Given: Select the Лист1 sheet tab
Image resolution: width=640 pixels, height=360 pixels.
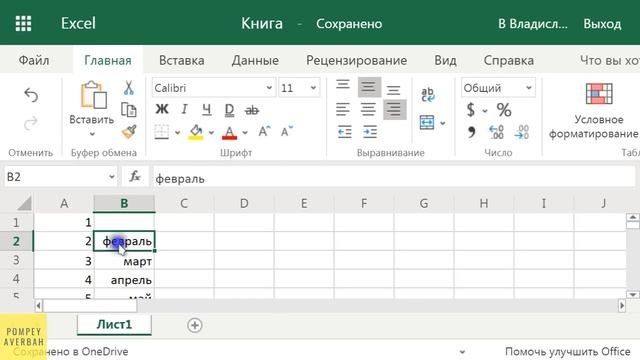Looking at the screenshot, I should click(114, 324).
